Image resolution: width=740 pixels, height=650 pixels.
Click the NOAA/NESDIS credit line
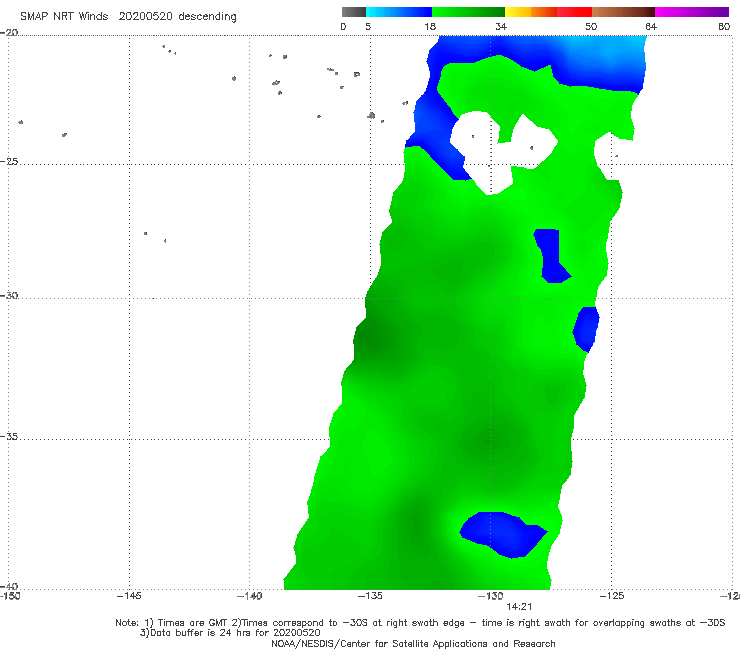click(413, 644)
